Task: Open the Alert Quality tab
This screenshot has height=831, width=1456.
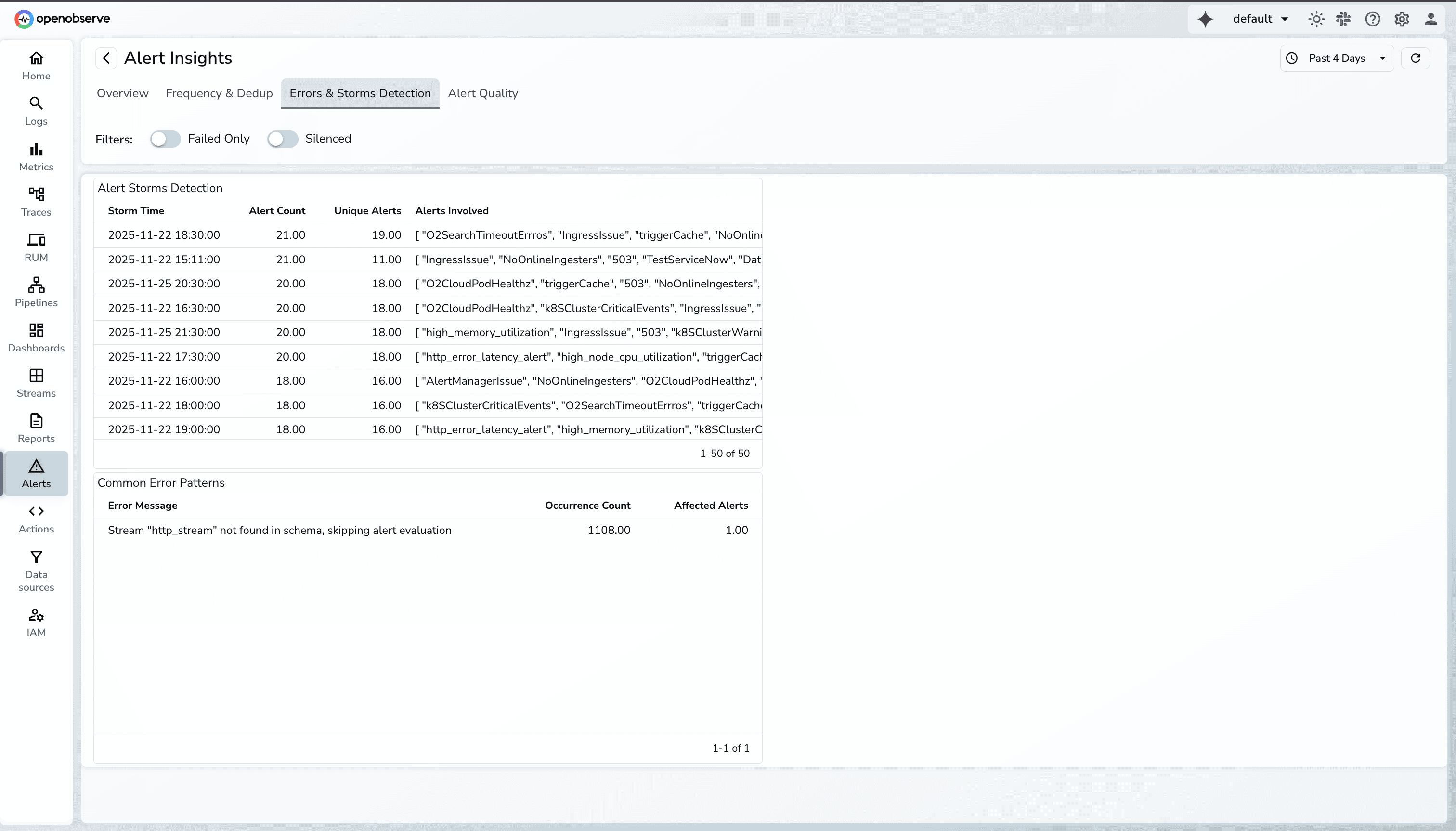Action: [483, 93]
